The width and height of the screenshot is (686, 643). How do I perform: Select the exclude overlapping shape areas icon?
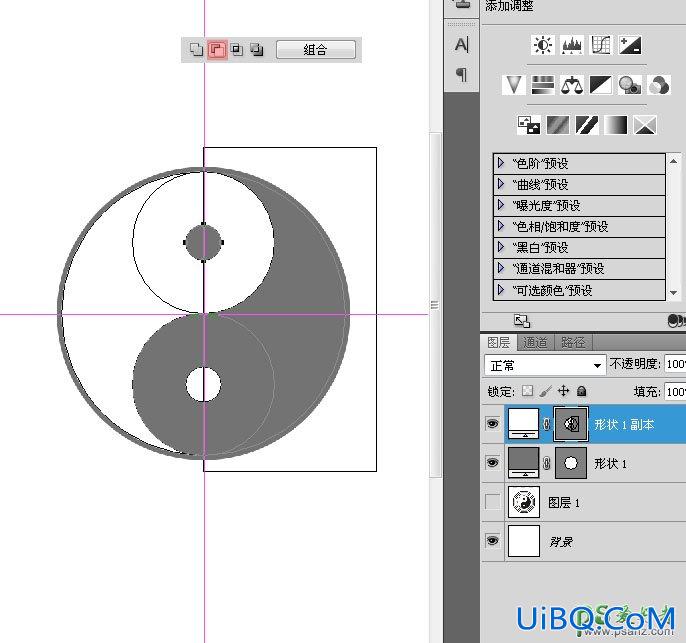[257, 49]
